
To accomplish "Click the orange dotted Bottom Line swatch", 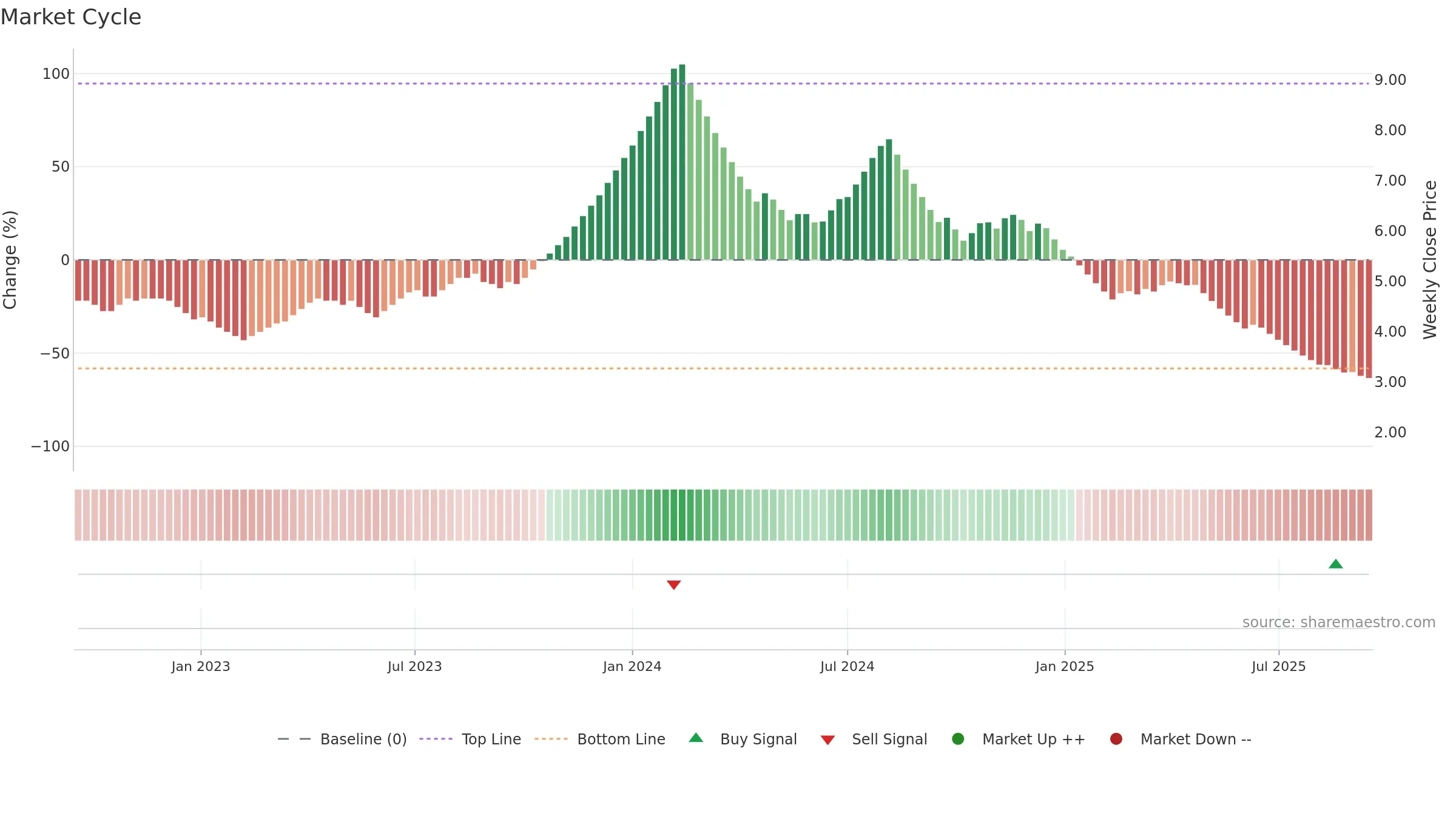I will tap(551, 739).
